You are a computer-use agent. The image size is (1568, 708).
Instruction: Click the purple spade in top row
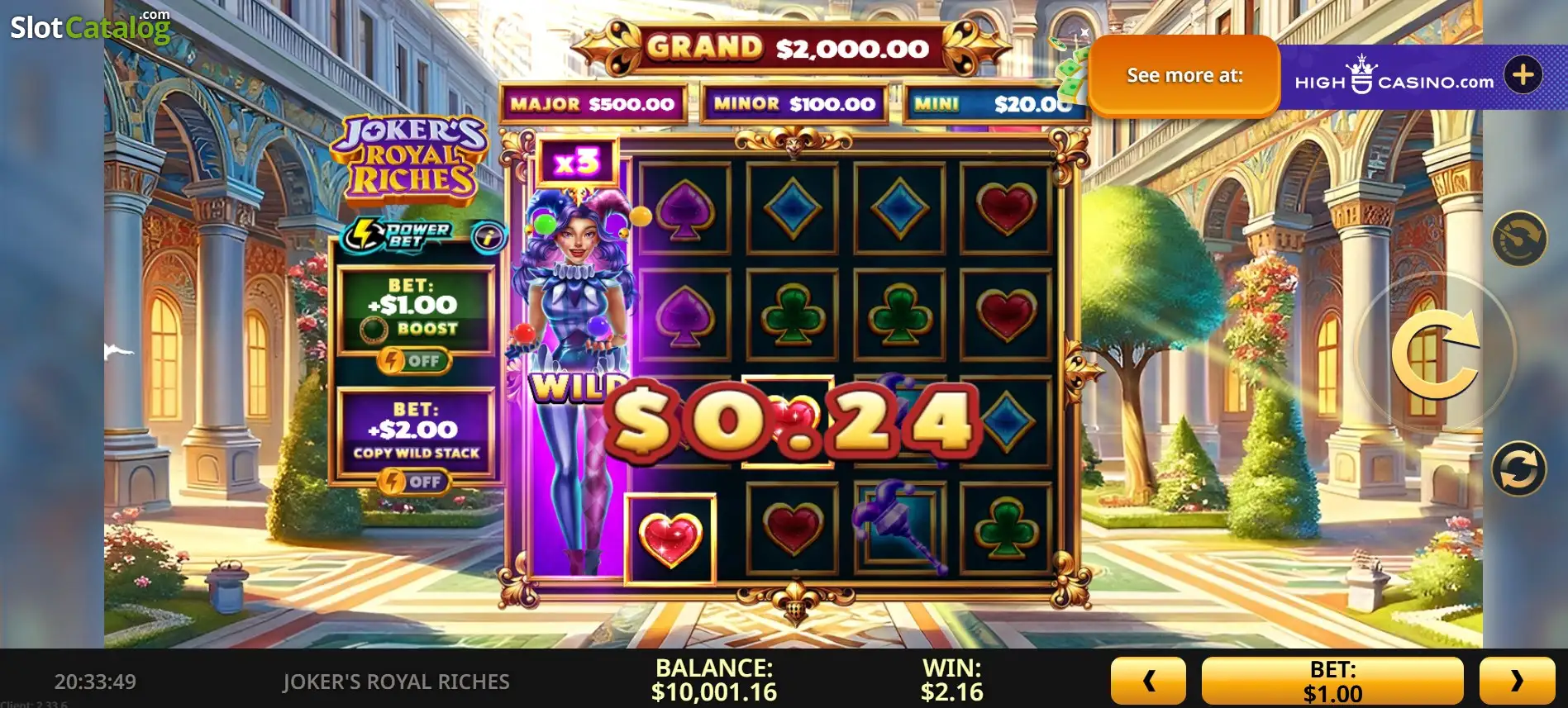click(684, 207)
